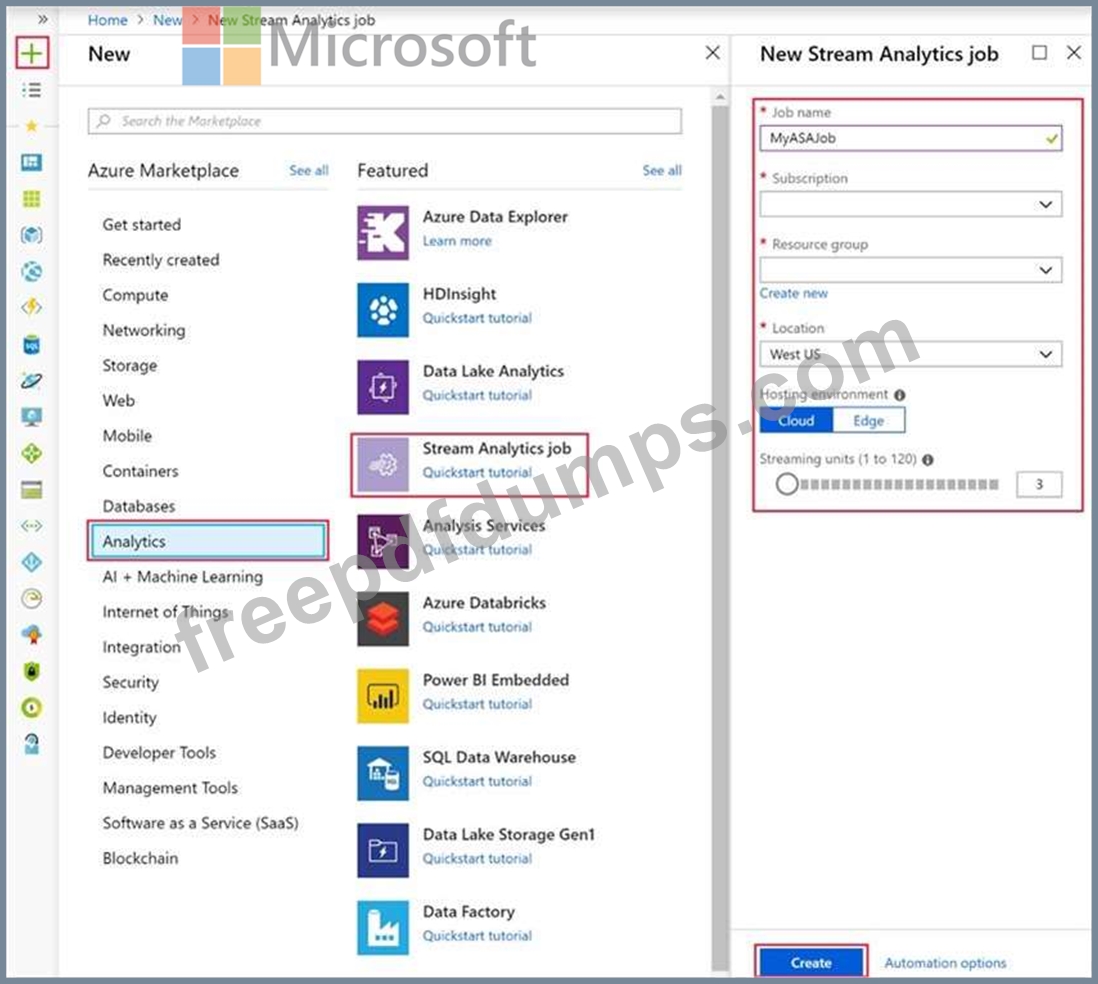Open Automation options link
This screenshot has height=984, width=1098.
coord(945,963)
